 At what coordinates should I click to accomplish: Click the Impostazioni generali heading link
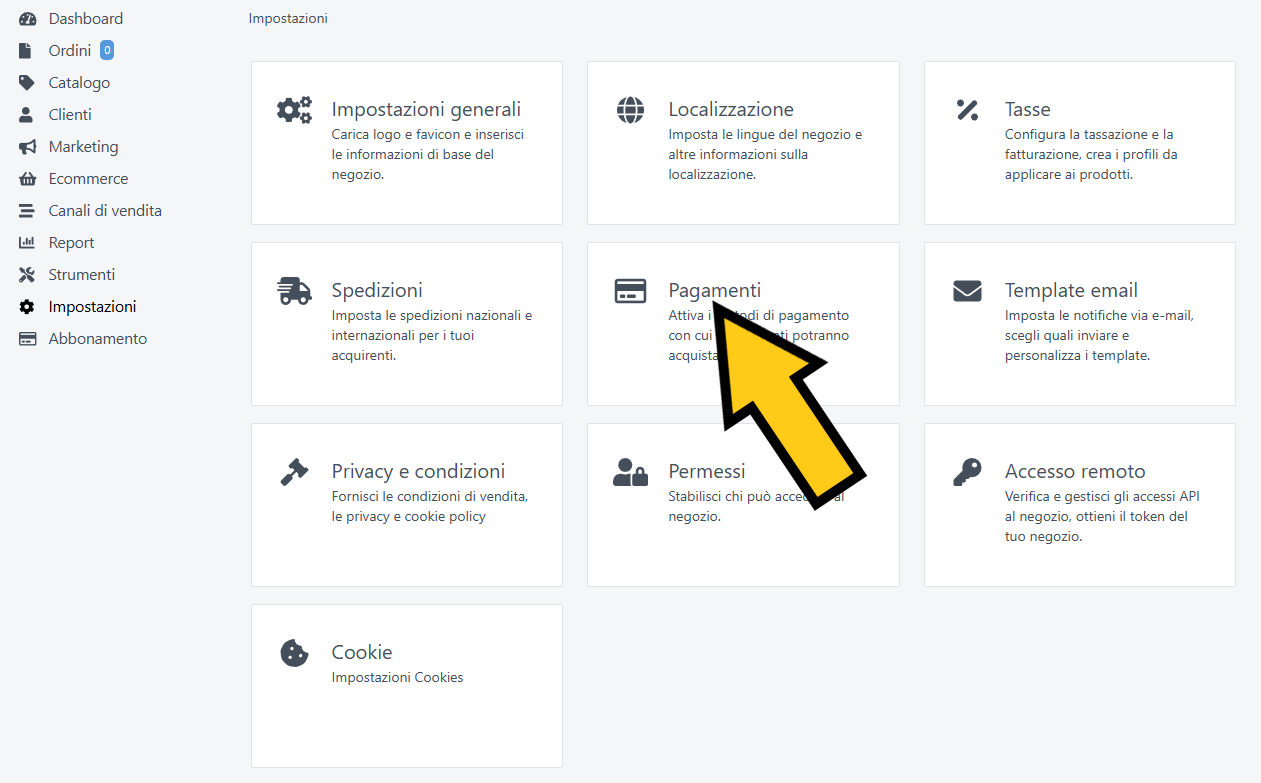426,110
